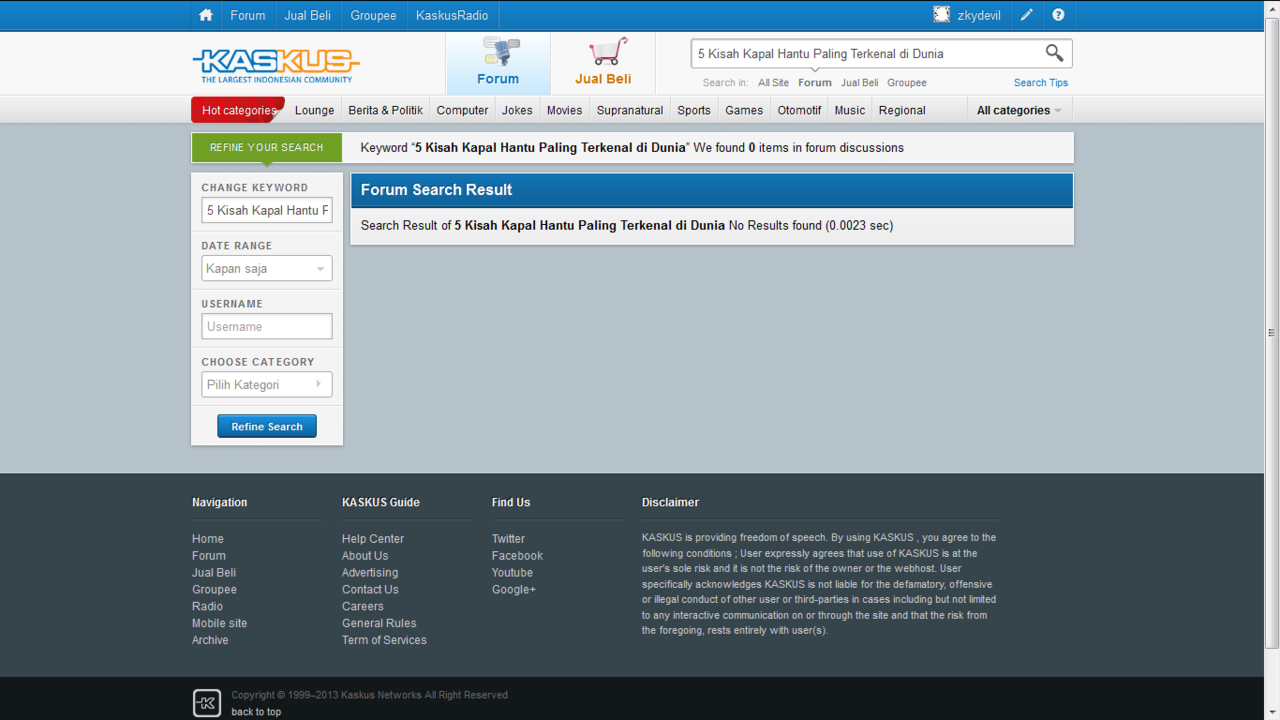Set search scope to All Site

[x=773, y=83]
